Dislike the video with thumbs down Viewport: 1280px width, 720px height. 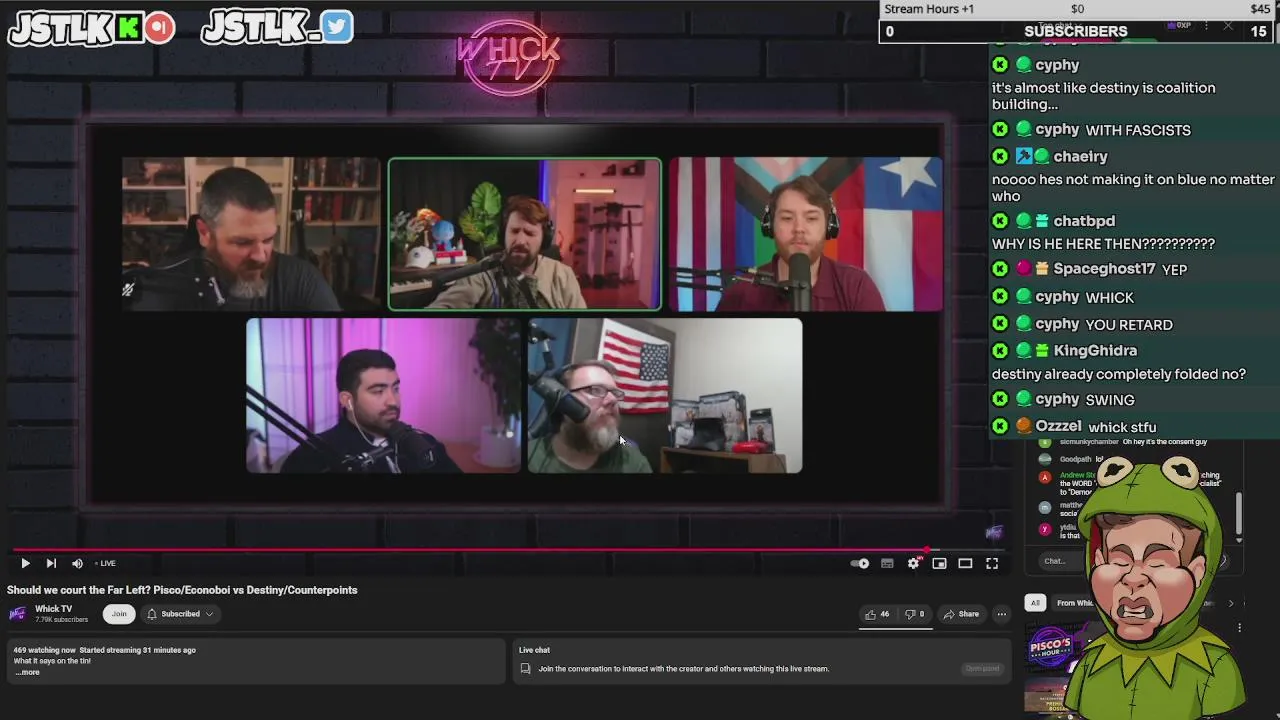tap(914, 614)
